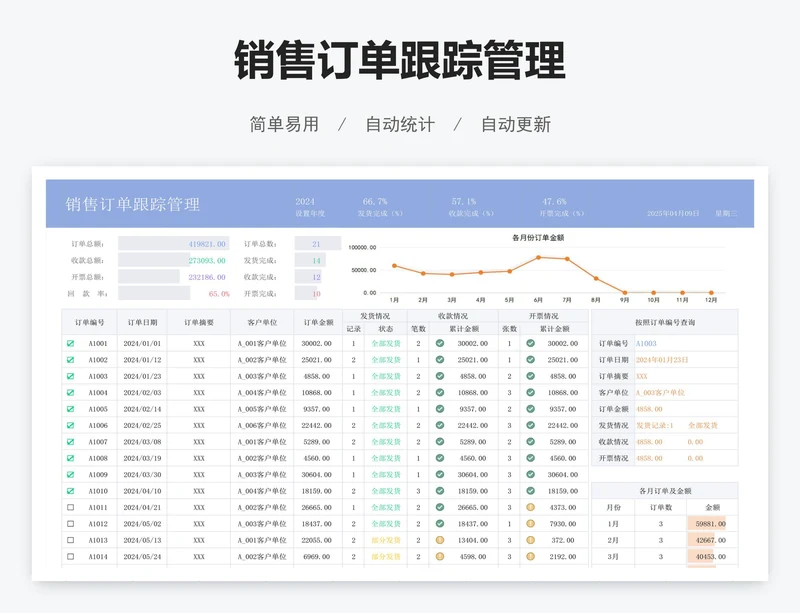Toggle the checked box next to A1007
800x613 pixels.
pyautogui.click(x=70, y=442)
